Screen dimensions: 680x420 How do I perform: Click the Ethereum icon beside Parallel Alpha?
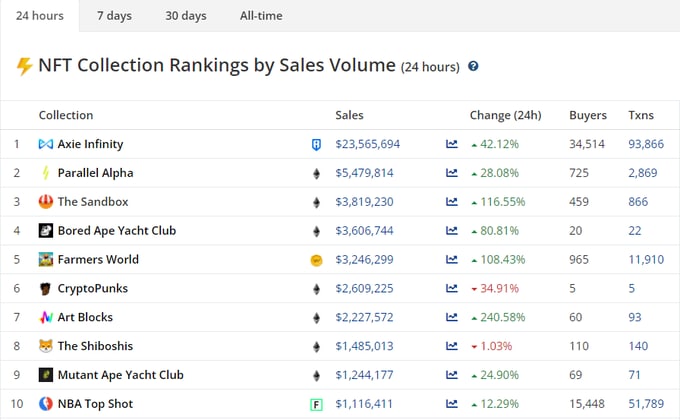coord(317,173)
